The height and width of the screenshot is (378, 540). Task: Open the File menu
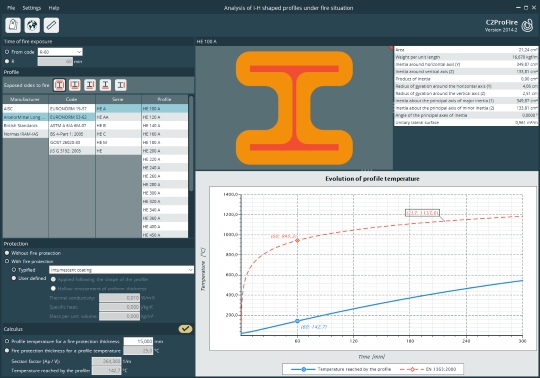coord(11,8)
